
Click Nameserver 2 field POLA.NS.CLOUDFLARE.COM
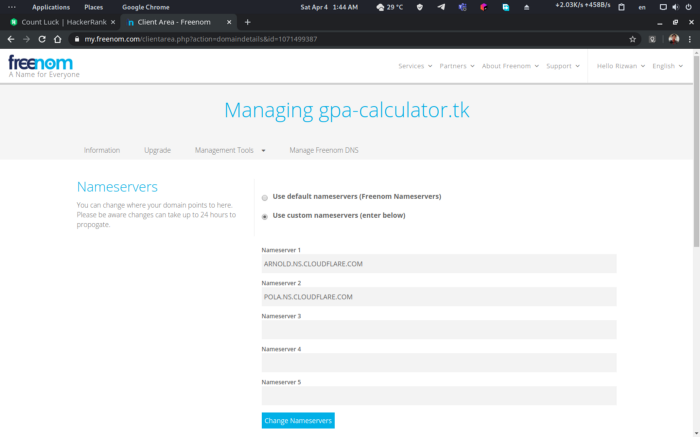(x=439, y=297)
